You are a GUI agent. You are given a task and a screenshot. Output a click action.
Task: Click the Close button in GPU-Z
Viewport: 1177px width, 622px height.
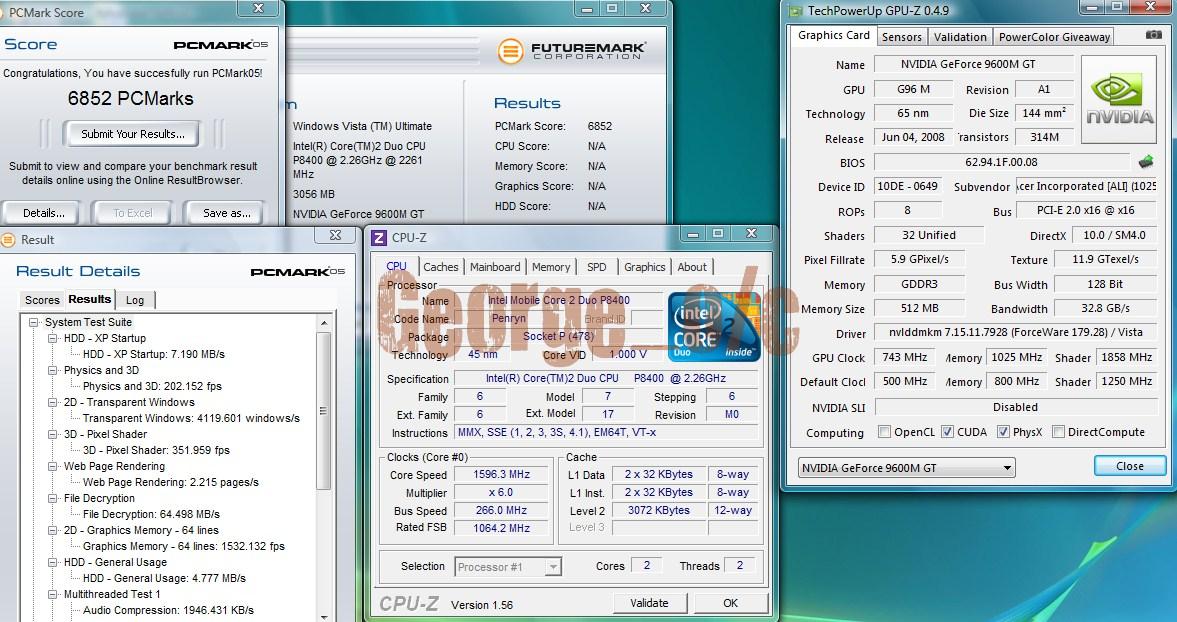click(x=1130, y=466)
